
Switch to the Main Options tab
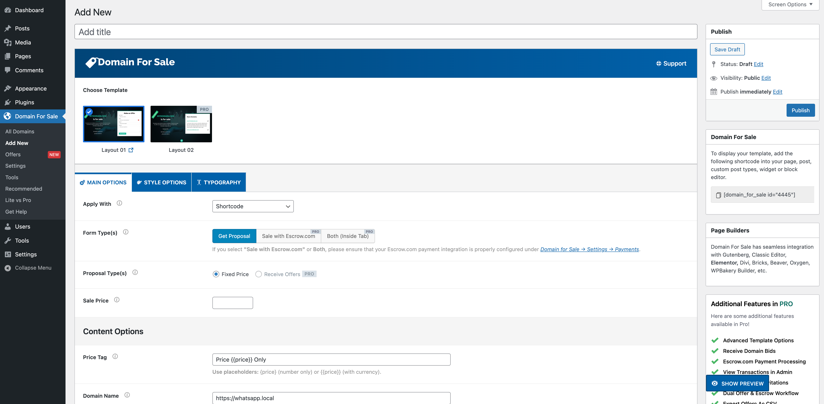click(104, 182)
